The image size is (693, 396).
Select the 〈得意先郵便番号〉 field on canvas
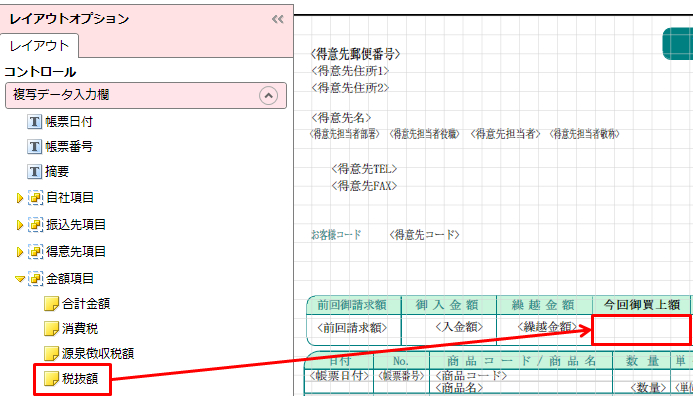pyautogui.click(x=355, y=54)
